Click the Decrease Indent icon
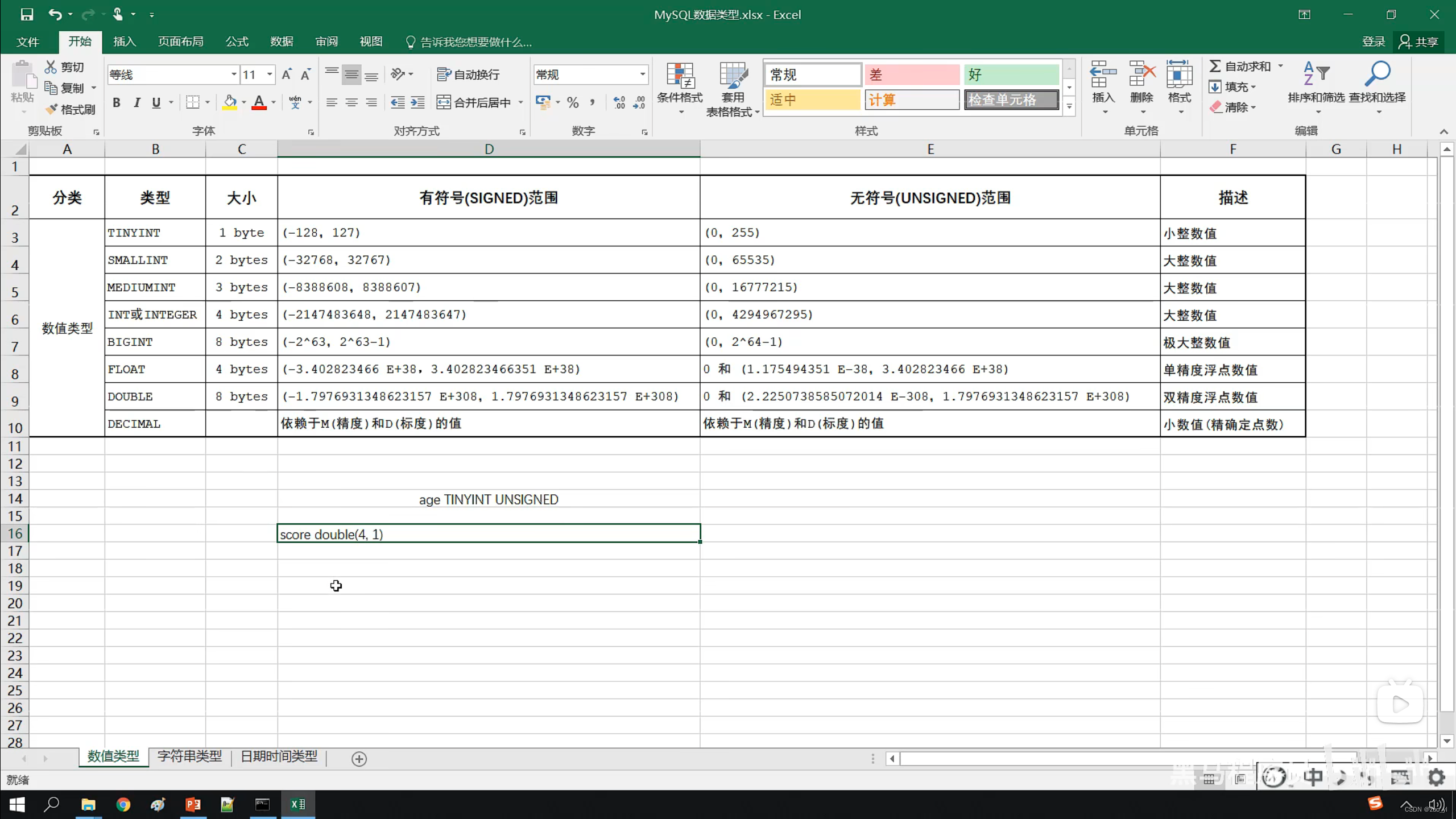Image resolution: width=1456 pixels, height=819 pixels. click(398, 102)
